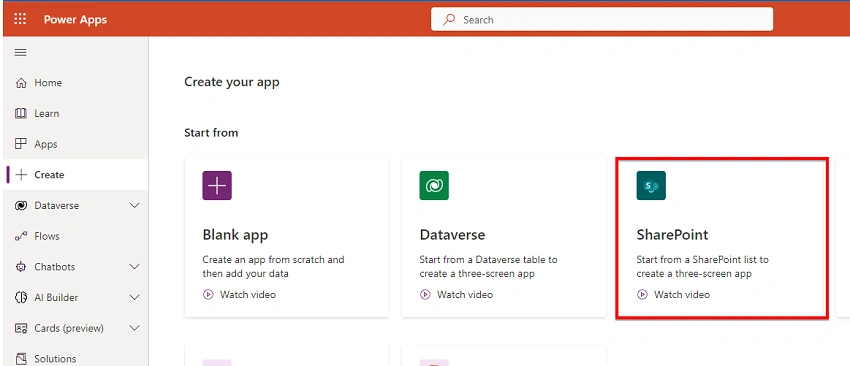Expand the Dataverse chevron
The image size is (850, 366).
[134, 206]
